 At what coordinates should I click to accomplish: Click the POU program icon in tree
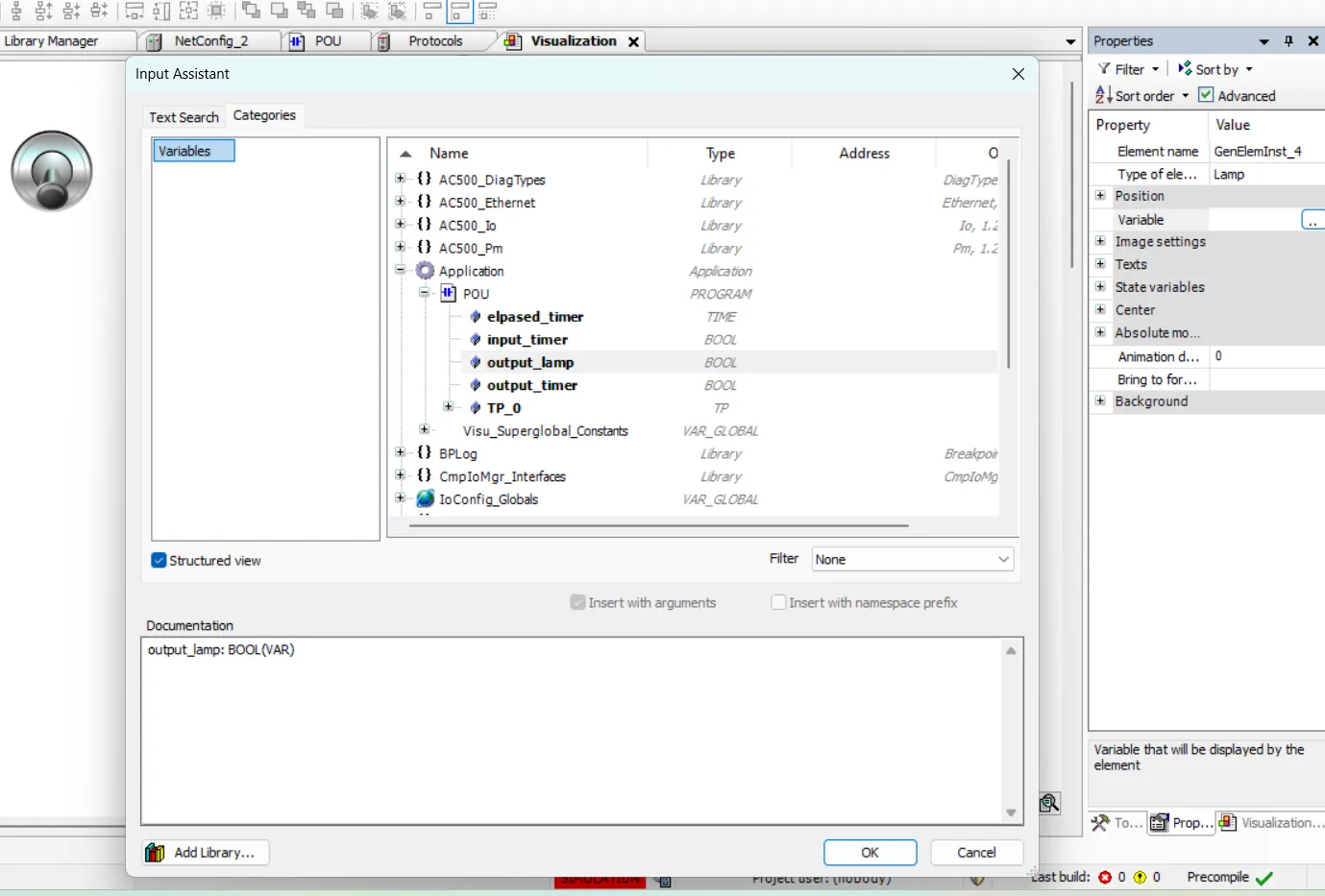pyautogui.click(x=448, y=293)
